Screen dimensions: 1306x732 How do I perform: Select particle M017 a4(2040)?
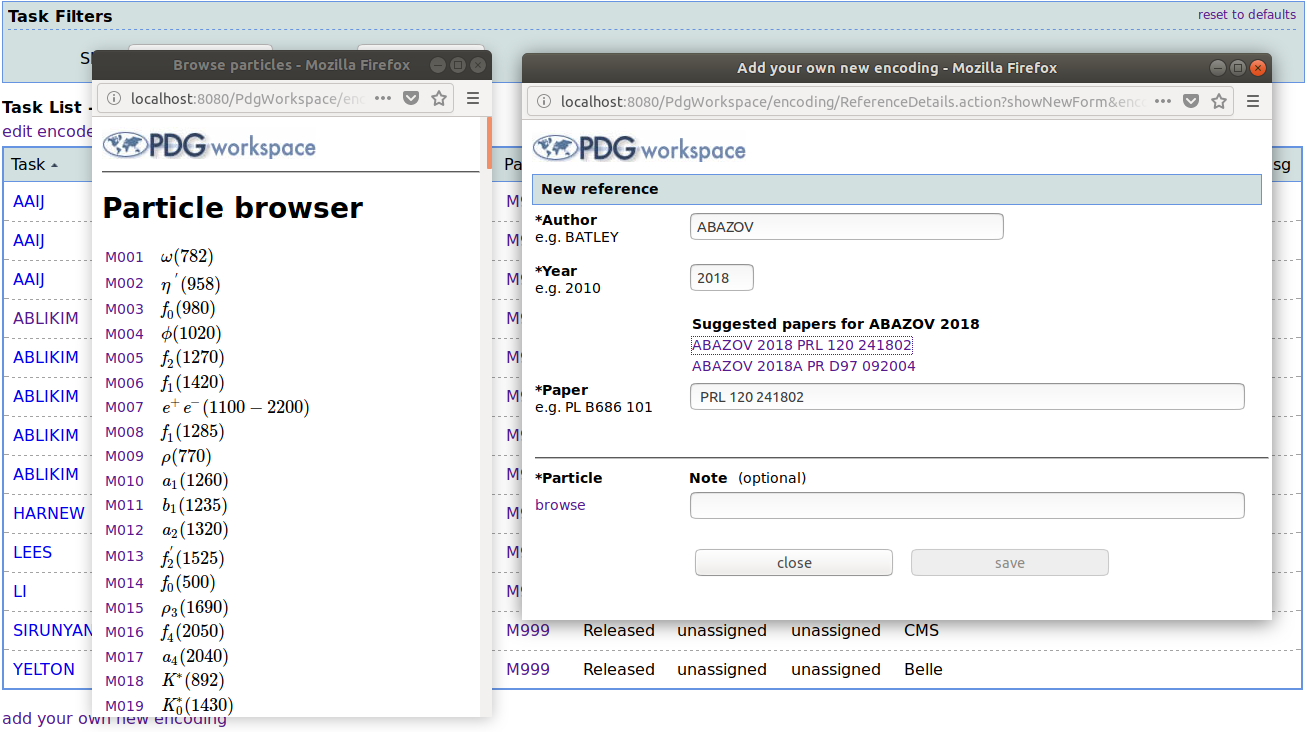[125, 657]
